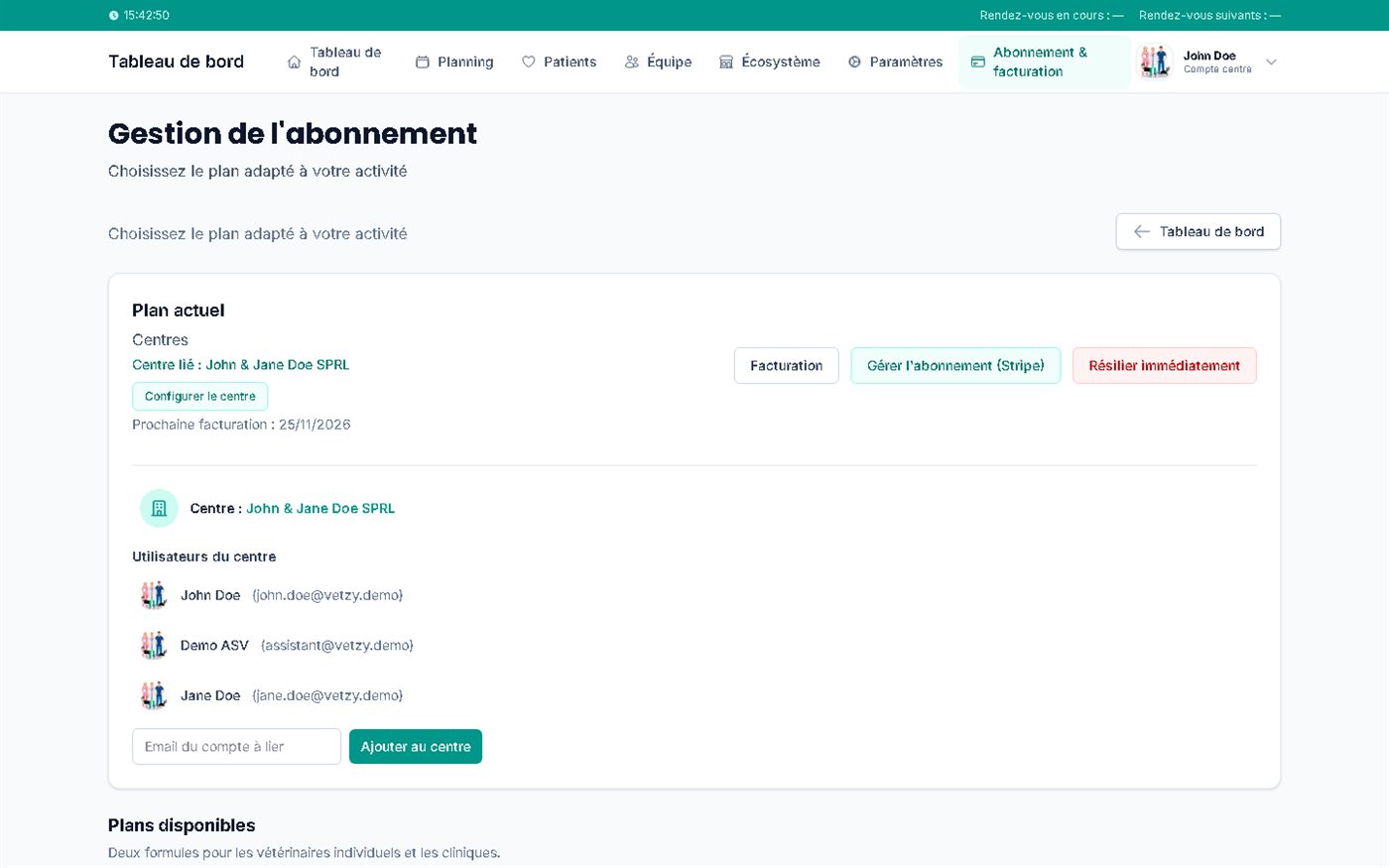1389x868 pixels.
Task: Focus the Email du compte à lier field
Action: (x=236, y=747)
